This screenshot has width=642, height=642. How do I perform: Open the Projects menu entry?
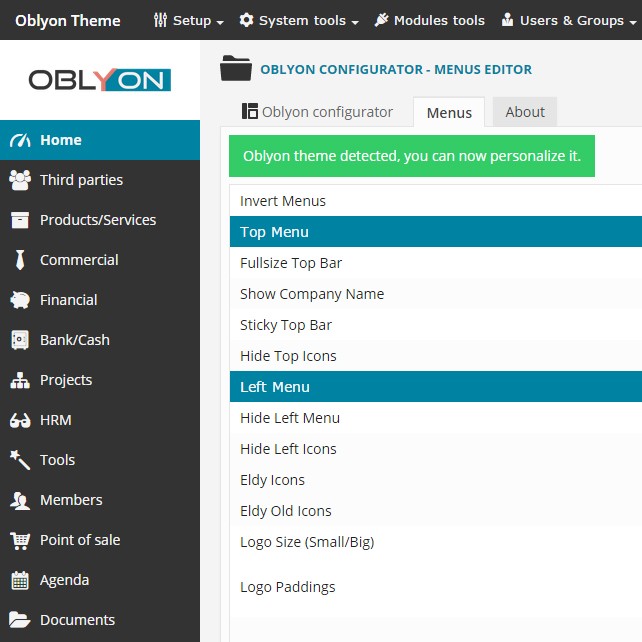pos(100,380)
